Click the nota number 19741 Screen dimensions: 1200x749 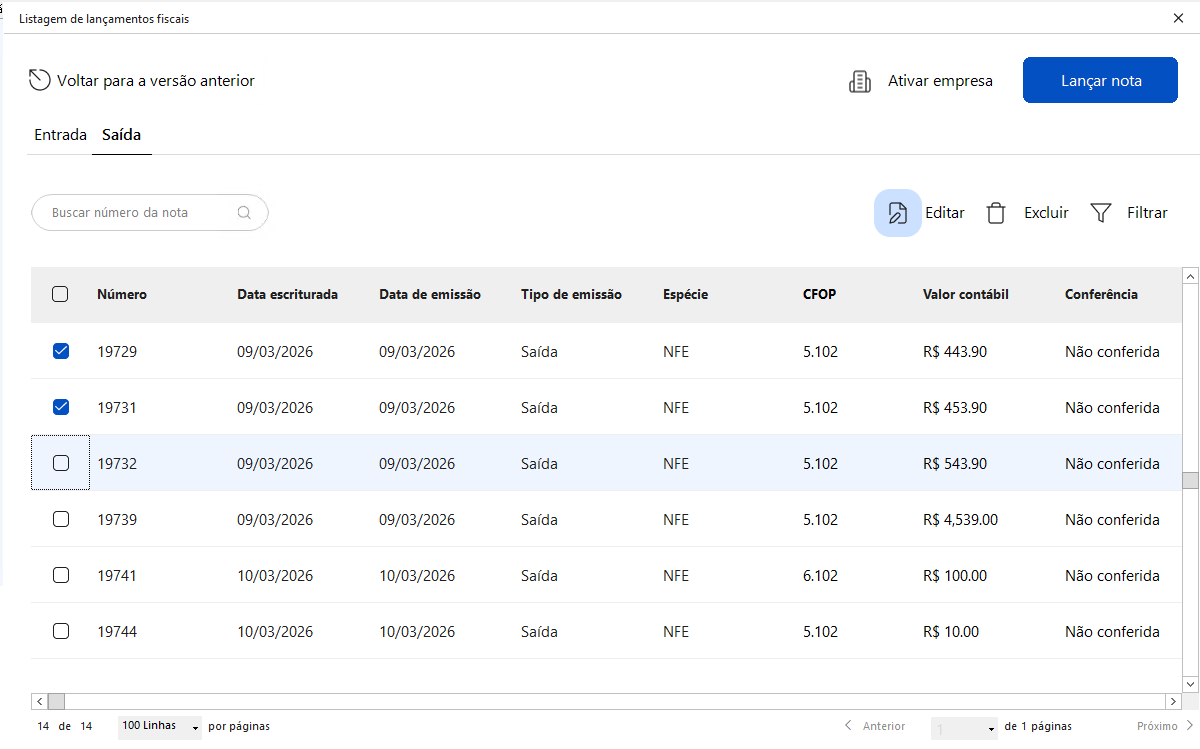(x=117, y=575)
